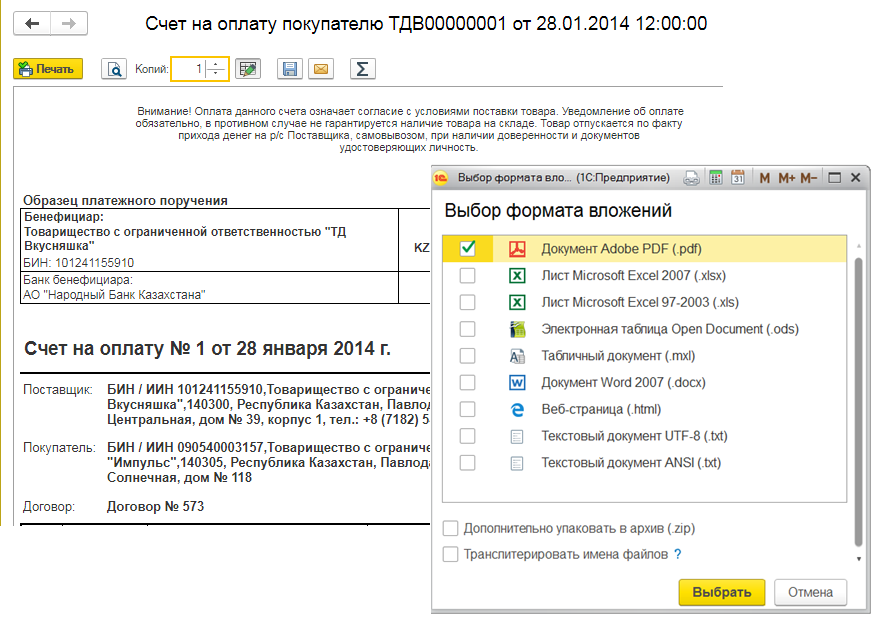The image size is (875, 618).
Task: Click the Open Document (.ods) spreadsheet icon
Action: point(517,329)
